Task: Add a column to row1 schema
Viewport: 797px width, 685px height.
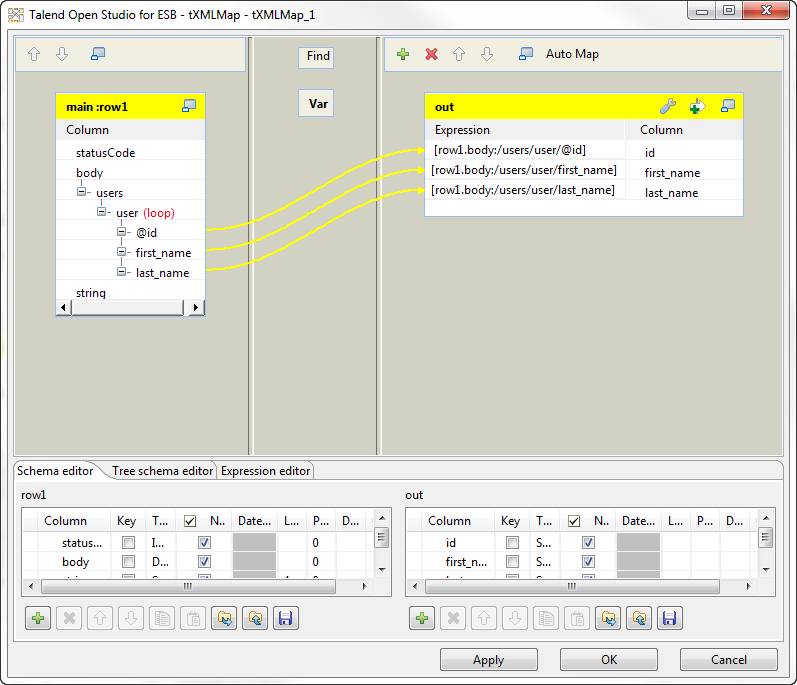Action: (x=38, y=618)
